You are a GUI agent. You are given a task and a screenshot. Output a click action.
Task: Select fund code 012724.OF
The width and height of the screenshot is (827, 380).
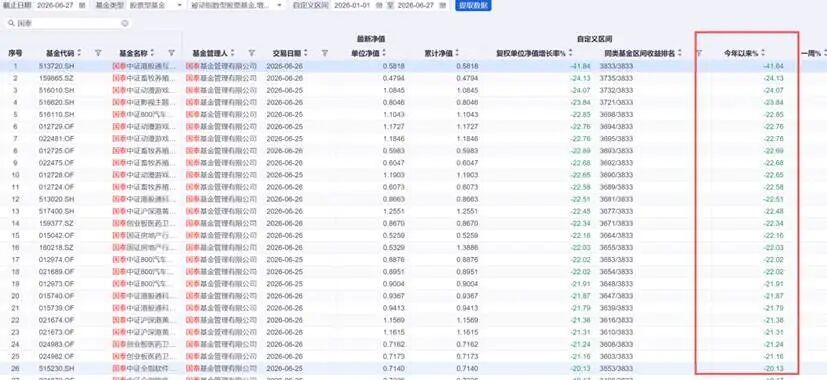[x=56, y=187]
